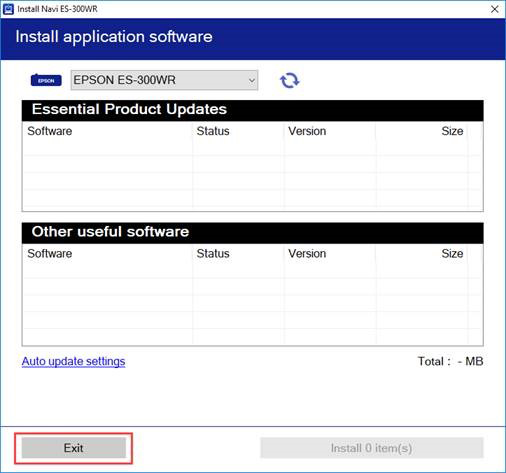Viewport: 506px width, 473px height.
Task: Click the Other useful software heading
Action: pos(110,232)
